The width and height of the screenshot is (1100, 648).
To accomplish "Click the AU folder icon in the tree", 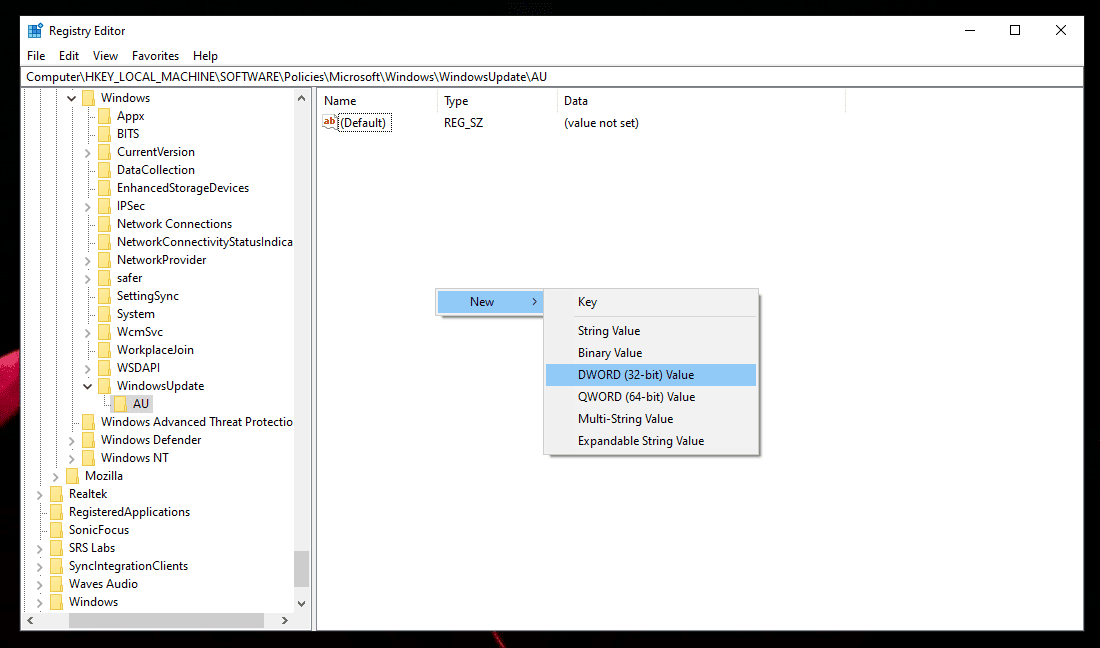I will coord(120,404).
